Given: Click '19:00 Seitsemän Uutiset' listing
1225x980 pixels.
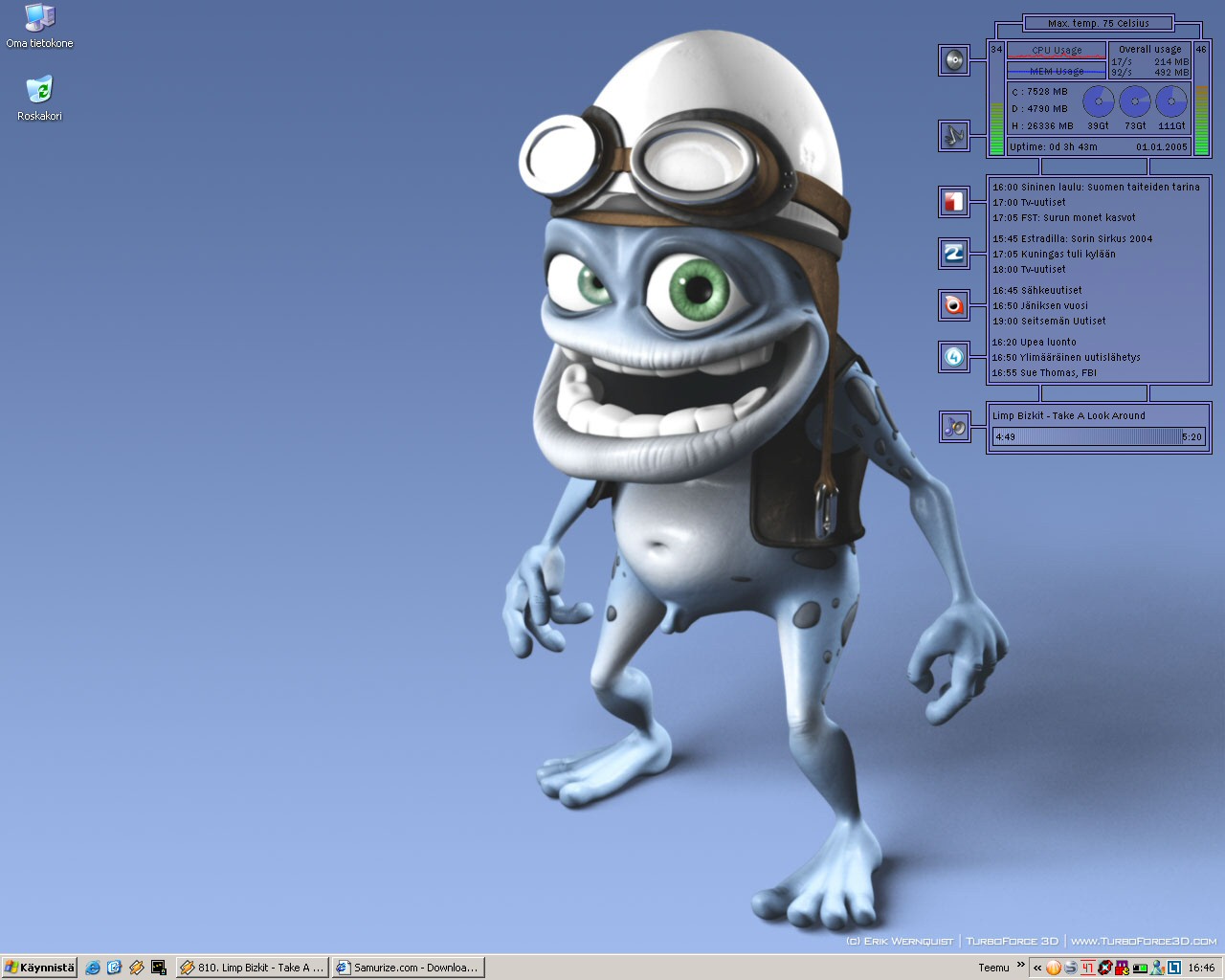Looking at the screenshot, I should [1049, 321].
